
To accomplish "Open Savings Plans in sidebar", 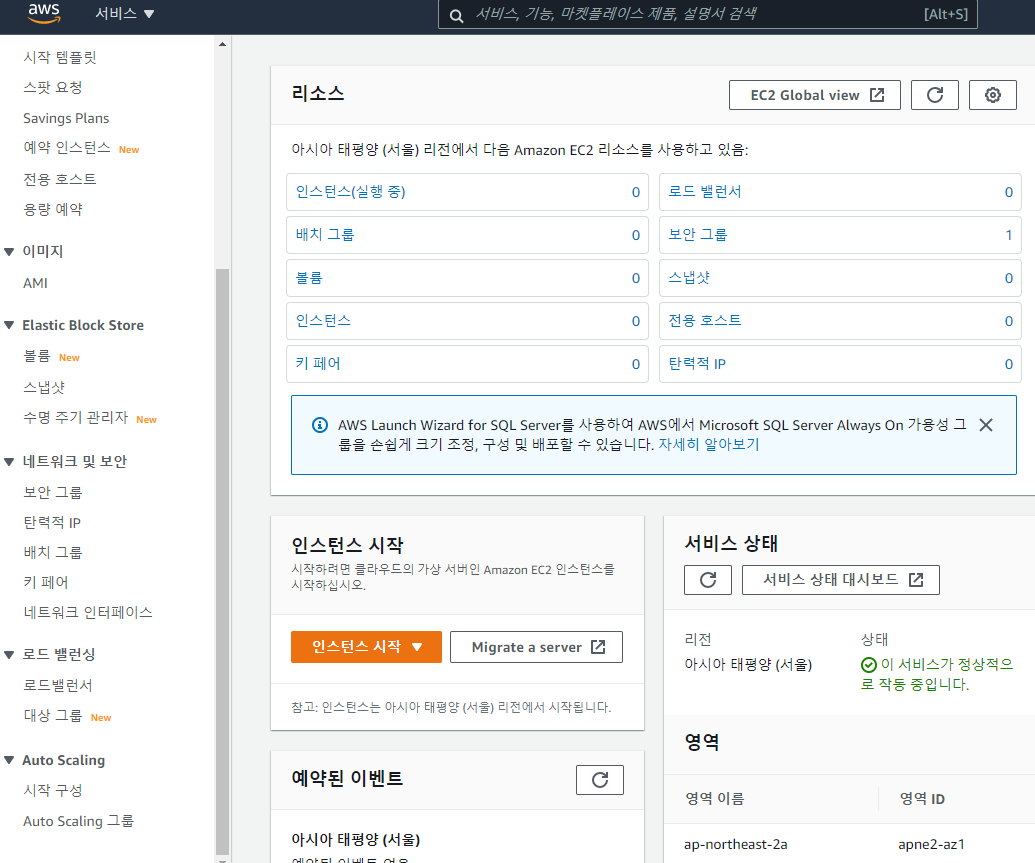I will click(x=66, y=118).
